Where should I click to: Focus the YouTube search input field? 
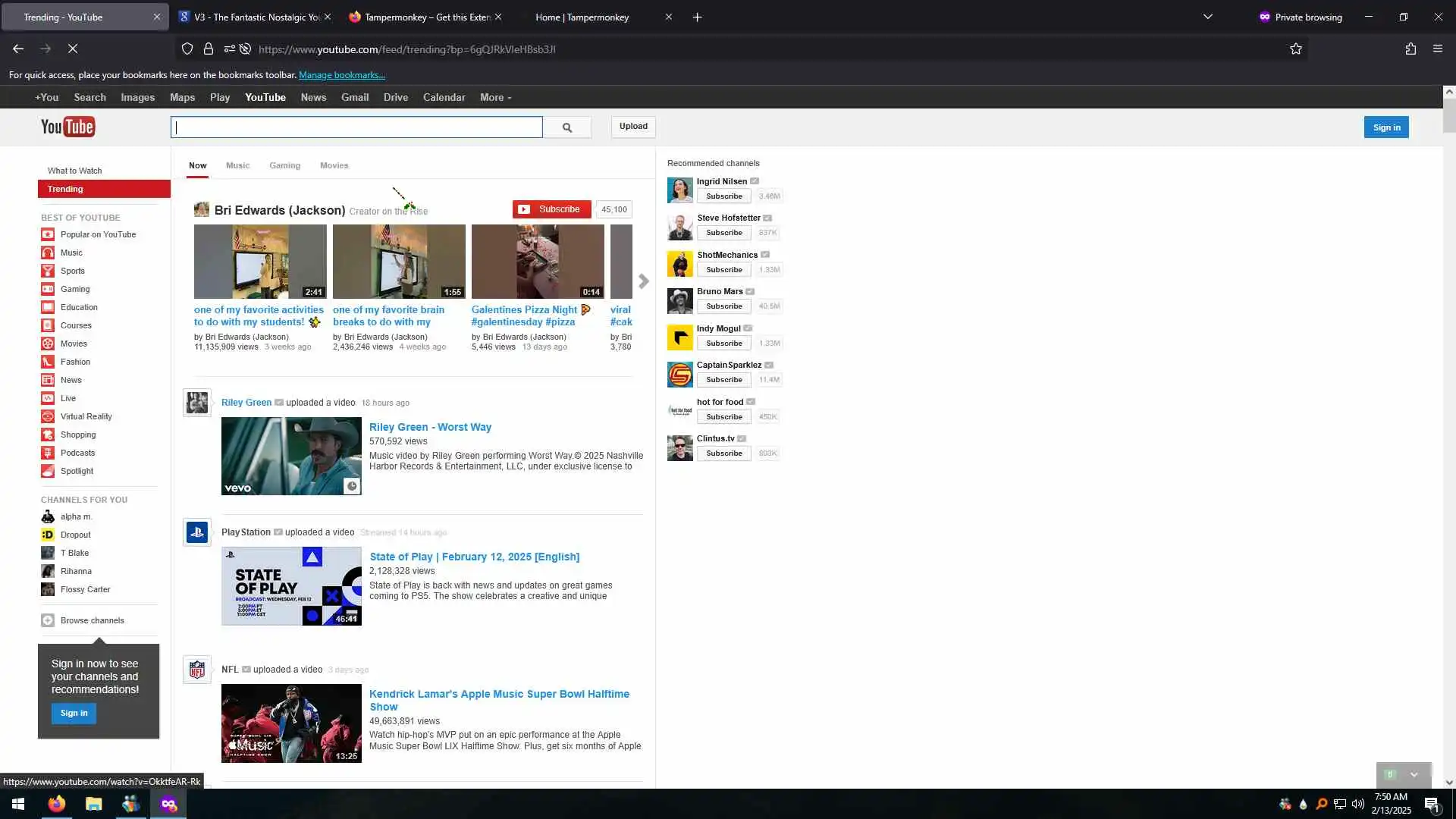pyautogui.click(x=356, y=127)
